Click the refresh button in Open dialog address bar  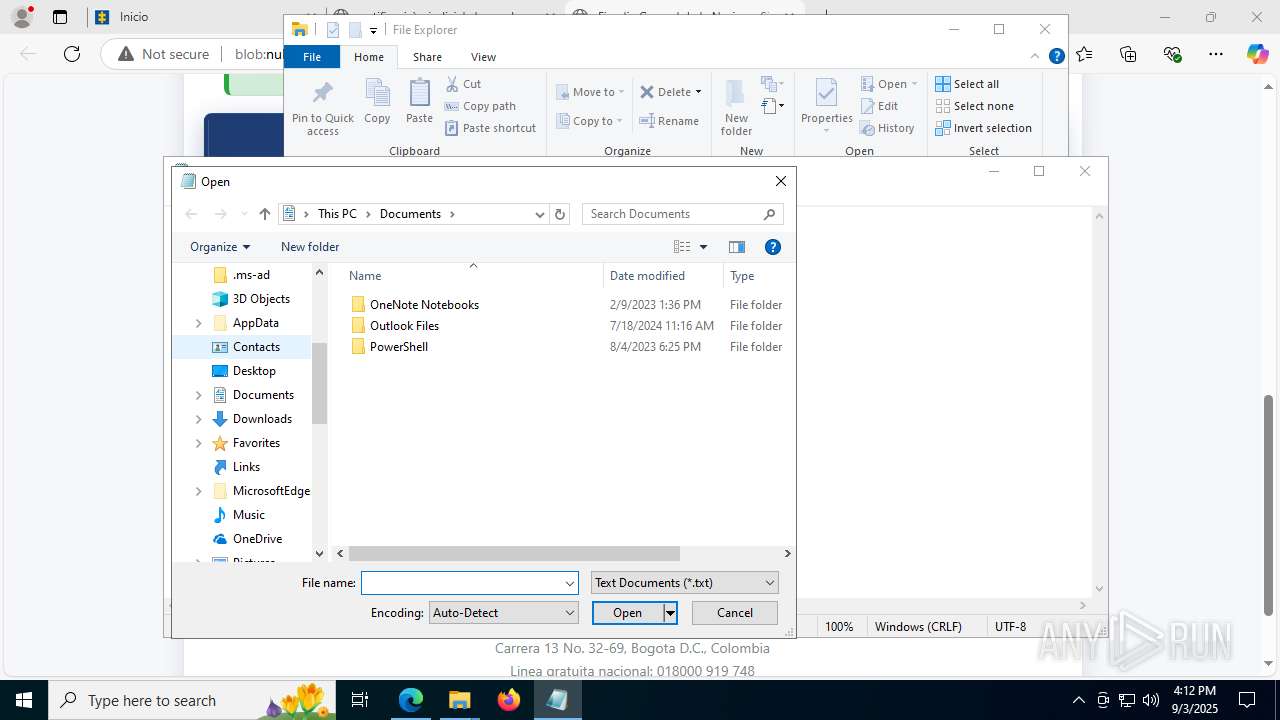coord(560,214)
